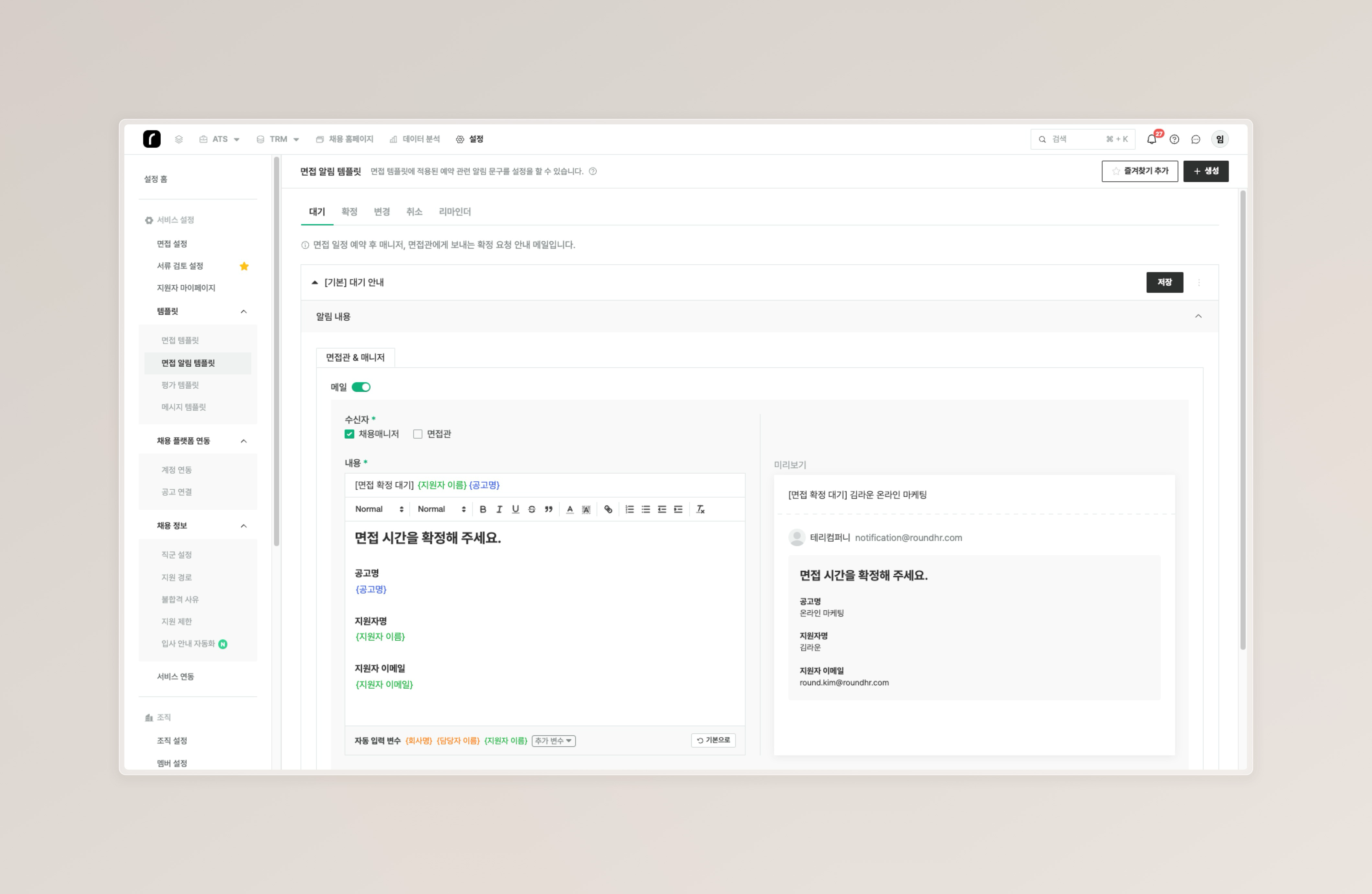This screenshot has height=894, width=1372.
Task: Check the 면접관 recipient checkbox
Action: pos(418,434)
